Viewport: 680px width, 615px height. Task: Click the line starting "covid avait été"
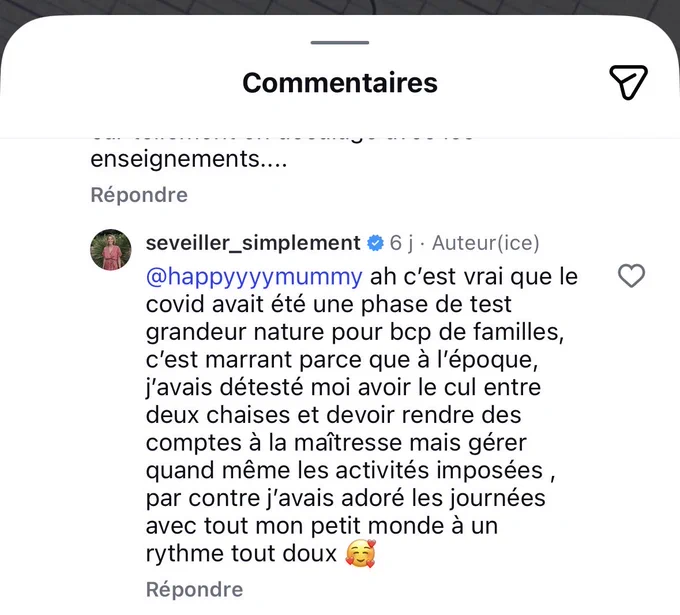pyautogui.click(x=329, y=304)
